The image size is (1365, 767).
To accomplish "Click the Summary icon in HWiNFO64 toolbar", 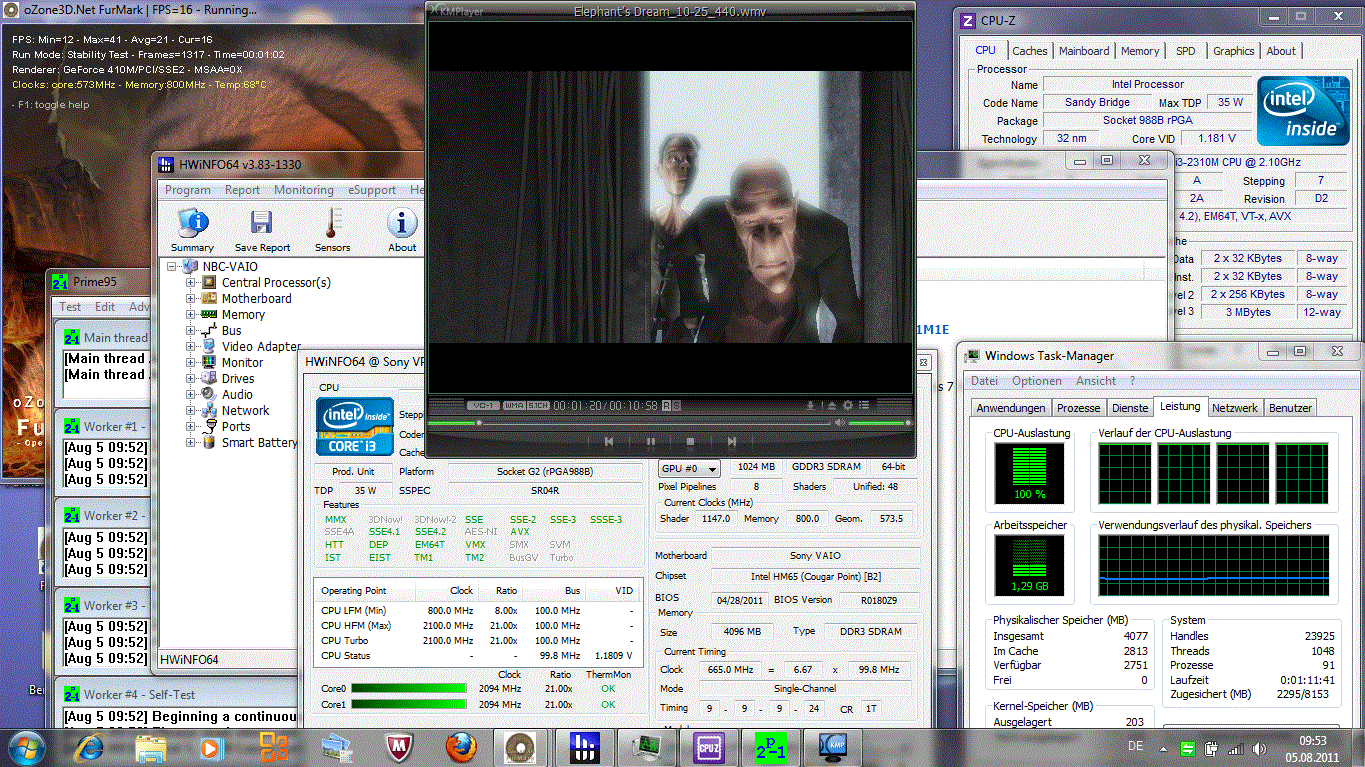I will coord(192,229).
